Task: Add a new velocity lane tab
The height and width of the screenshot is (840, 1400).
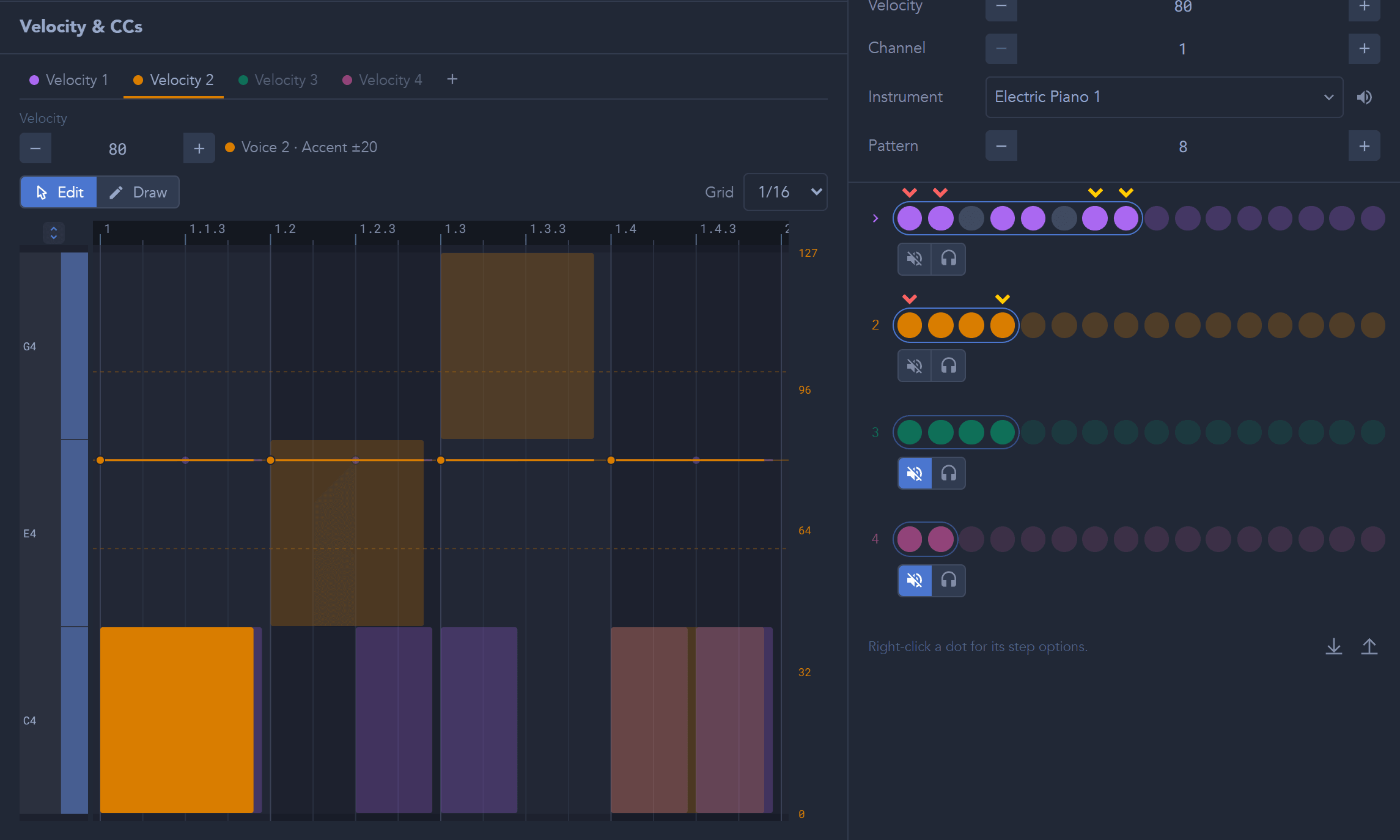Action: click(x=452, y=79)
